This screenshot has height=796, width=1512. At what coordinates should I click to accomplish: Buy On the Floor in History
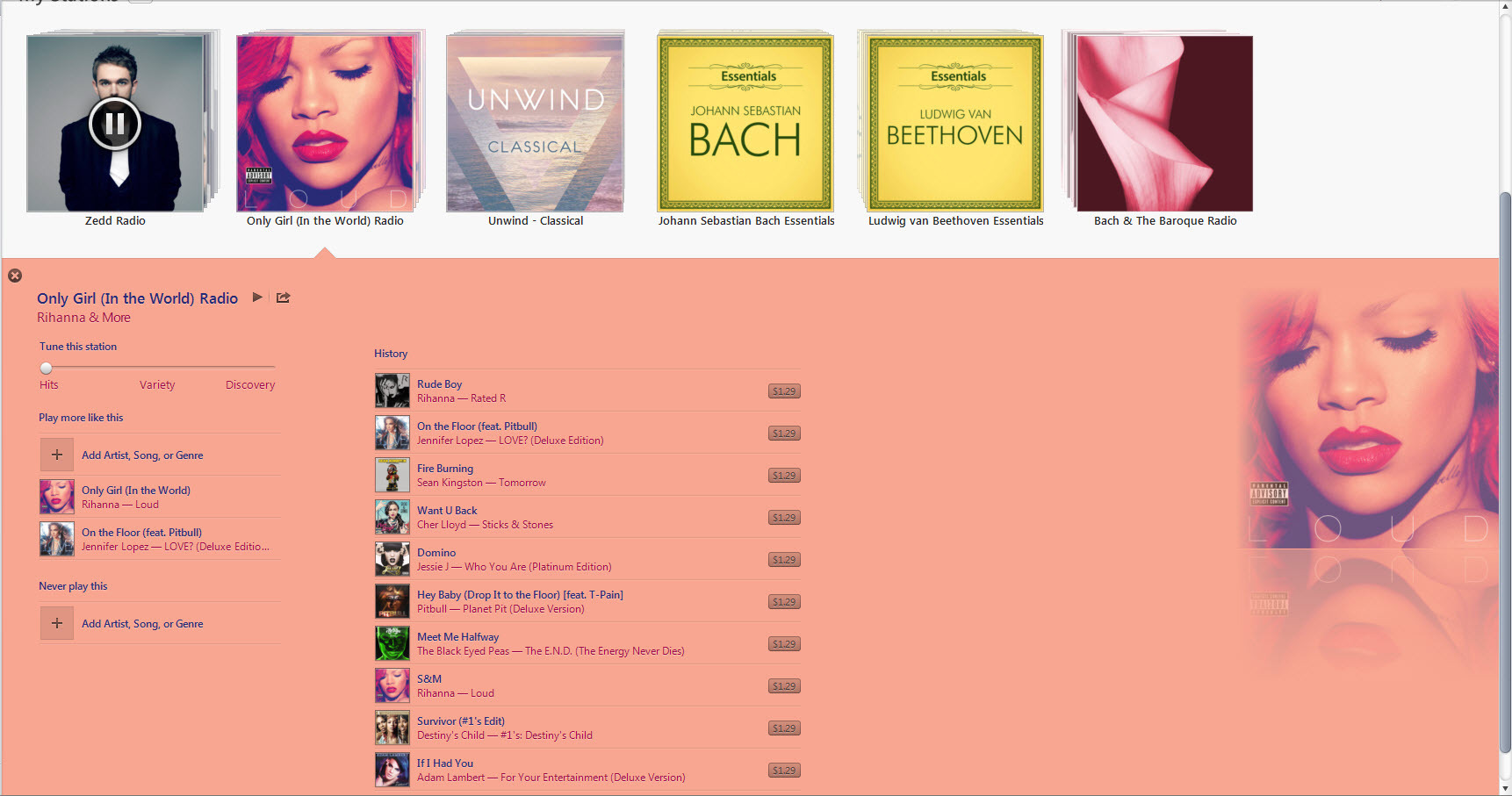784,434
